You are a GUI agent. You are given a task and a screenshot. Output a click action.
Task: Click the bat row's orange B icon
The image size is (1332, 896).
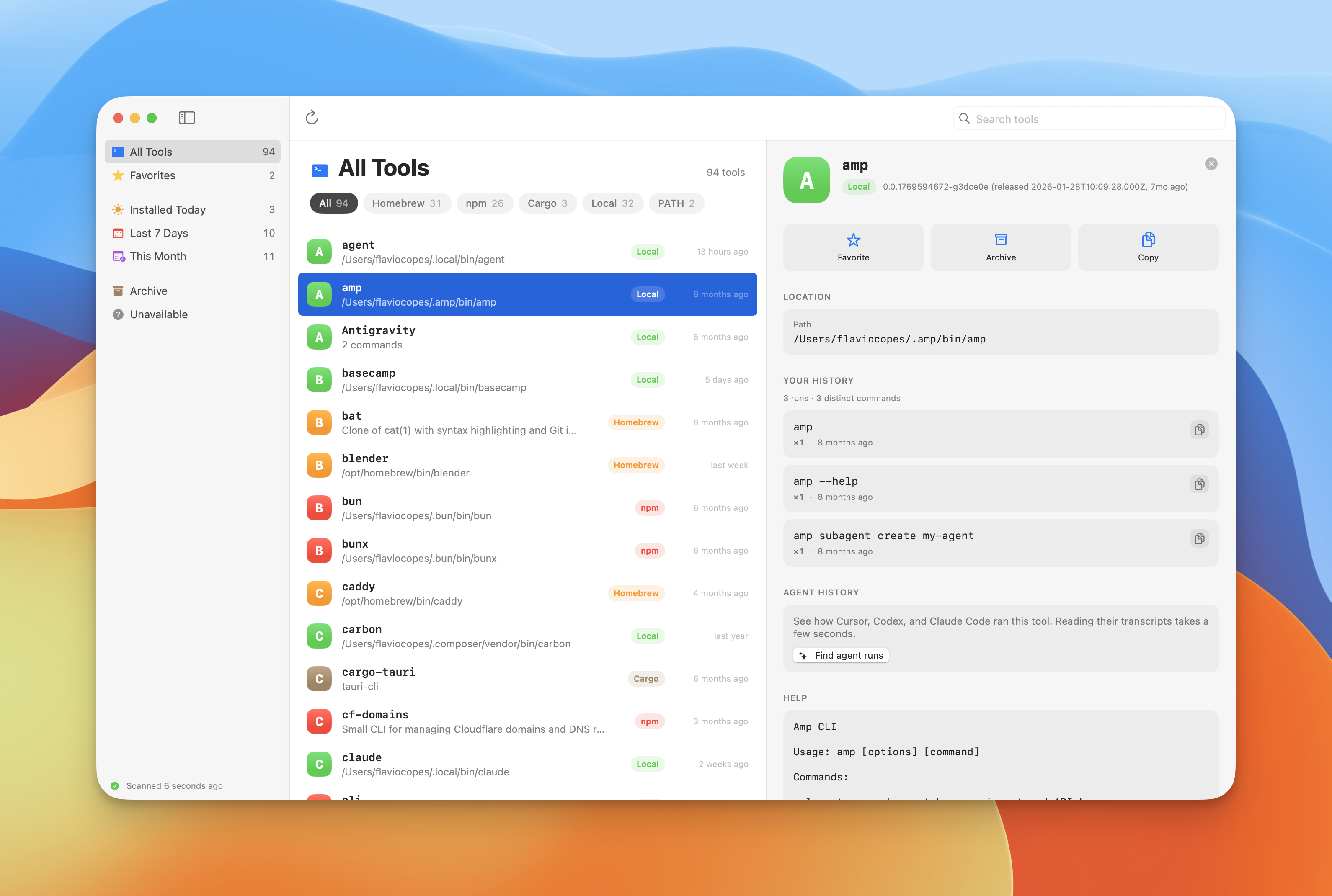click(319, 422)
